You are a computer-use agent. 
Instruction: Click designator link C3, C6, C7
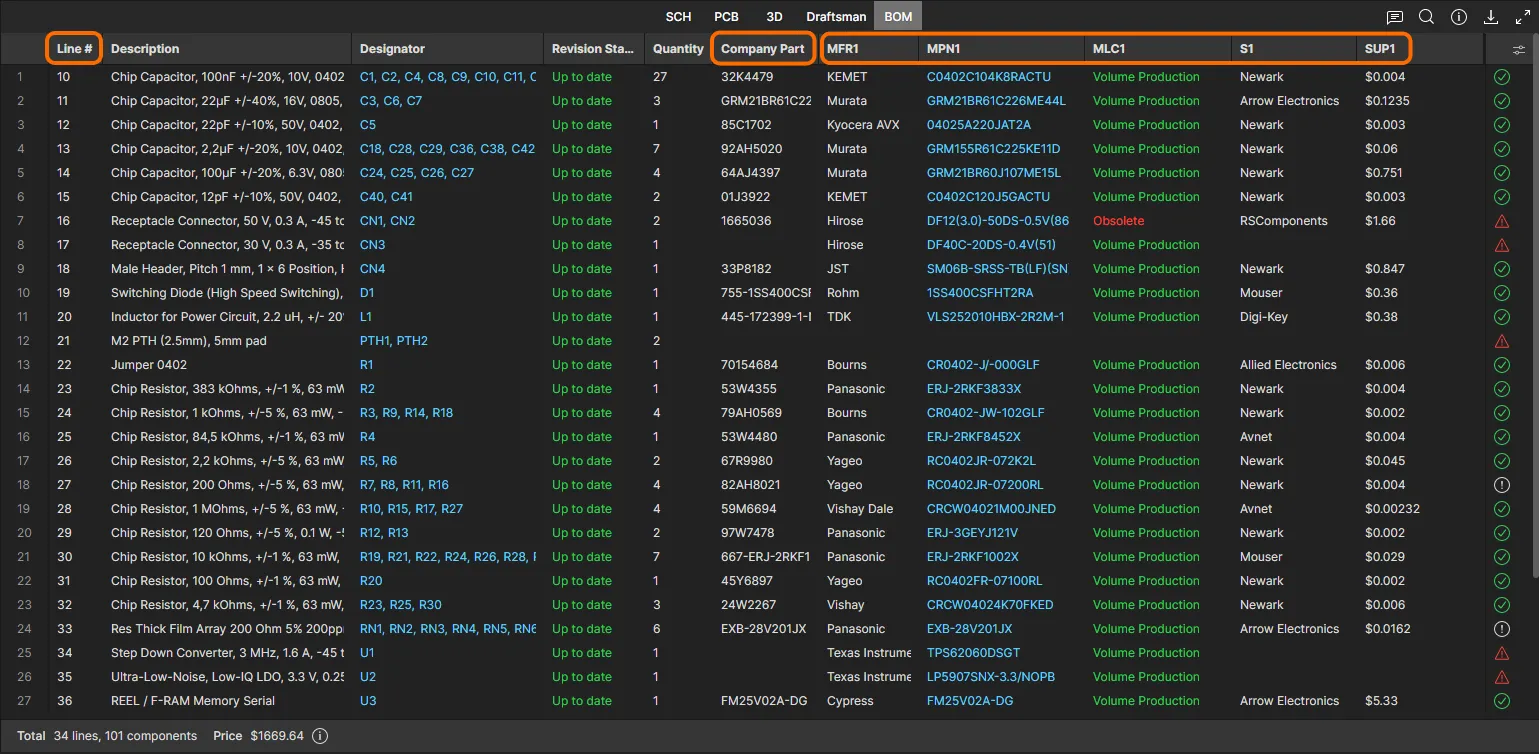pos(391,101)
